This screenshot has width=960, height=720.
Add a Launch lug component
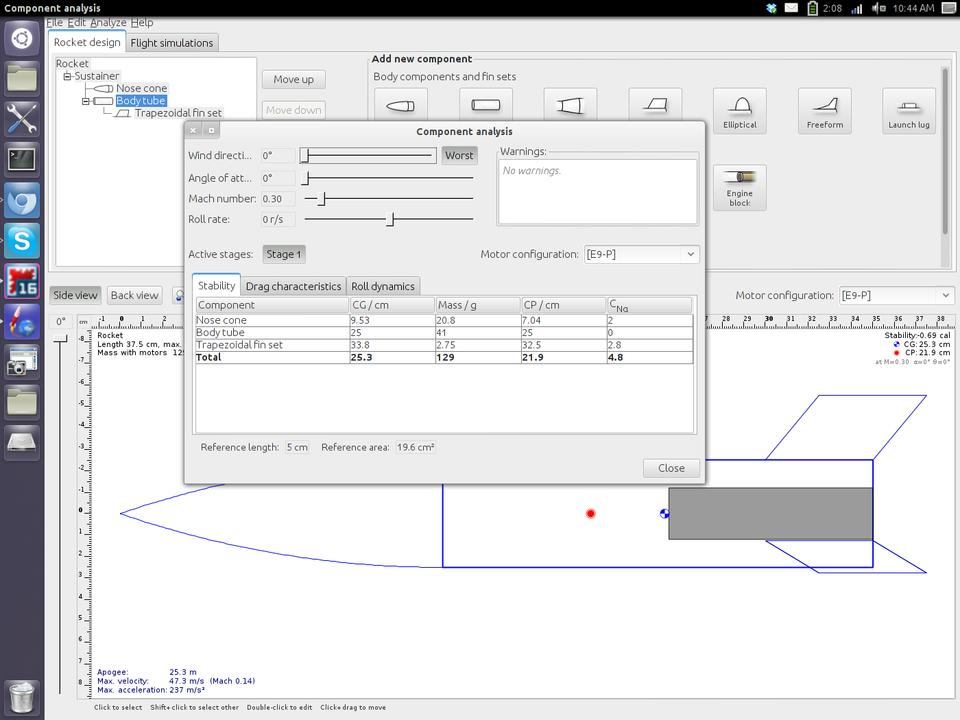coord(908,110)
